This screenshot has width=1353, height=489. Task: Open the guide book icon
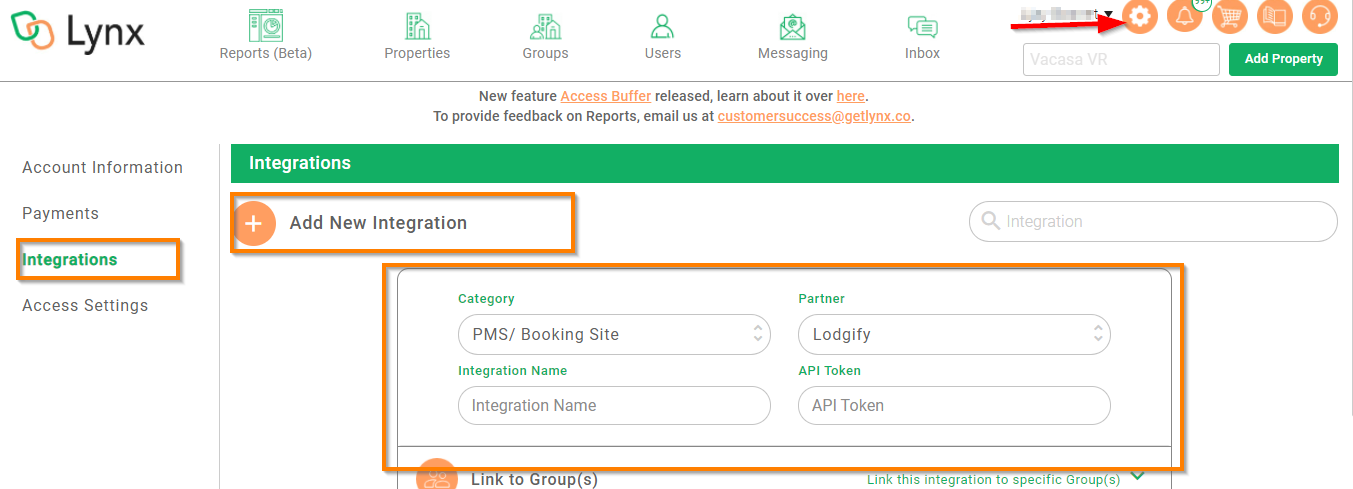pyautogui.click(x=1275, y=16)
